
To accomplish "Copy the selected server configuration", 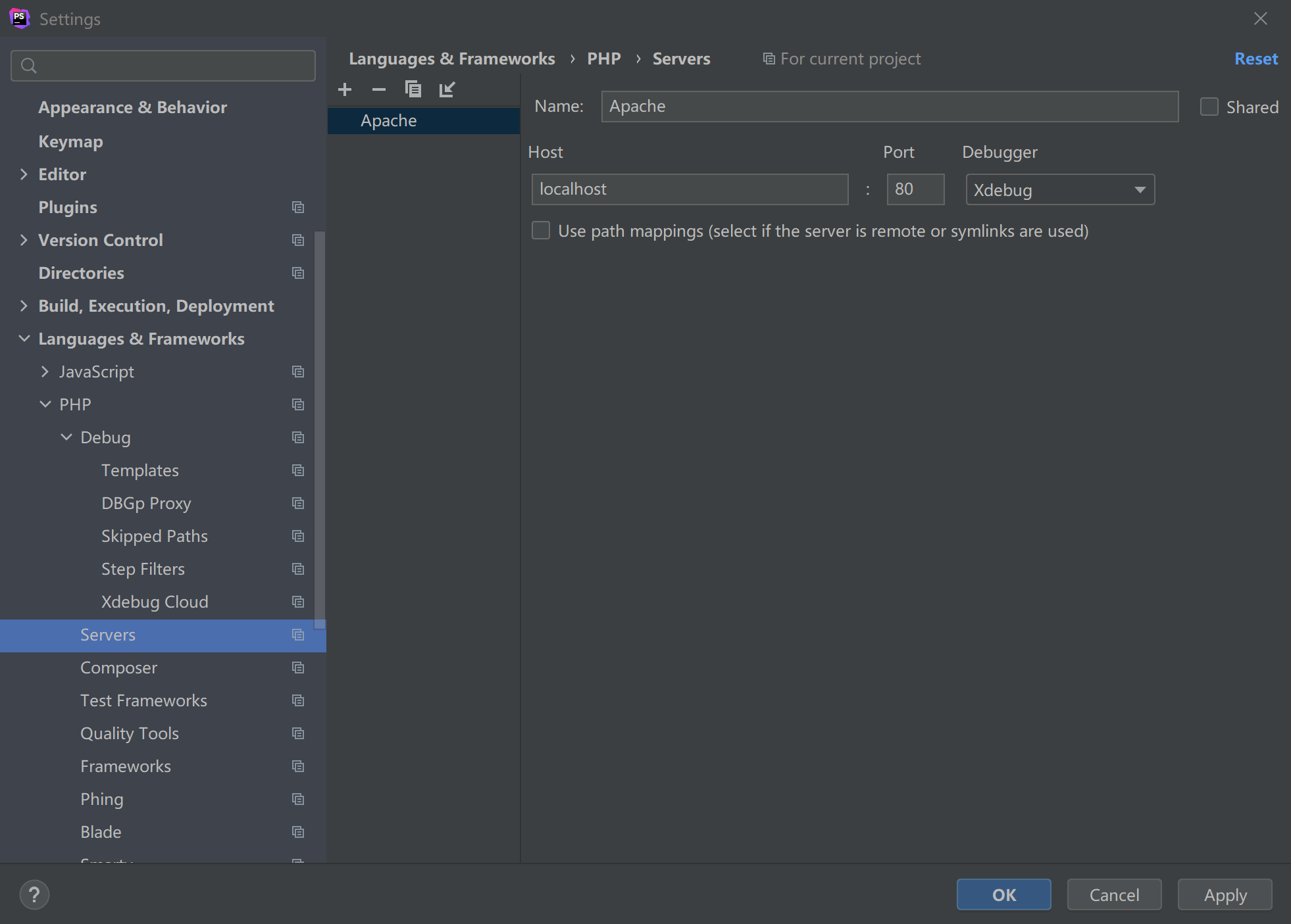I will coord(413,89).
